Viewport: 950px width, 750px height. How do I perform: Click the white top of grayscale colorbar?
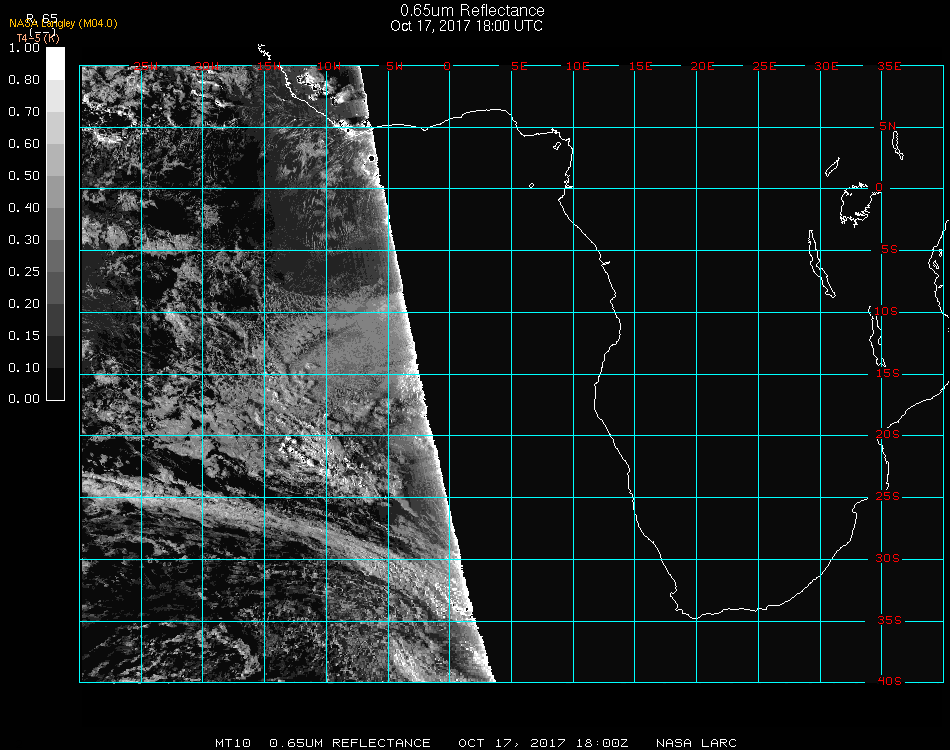point(55,64)
